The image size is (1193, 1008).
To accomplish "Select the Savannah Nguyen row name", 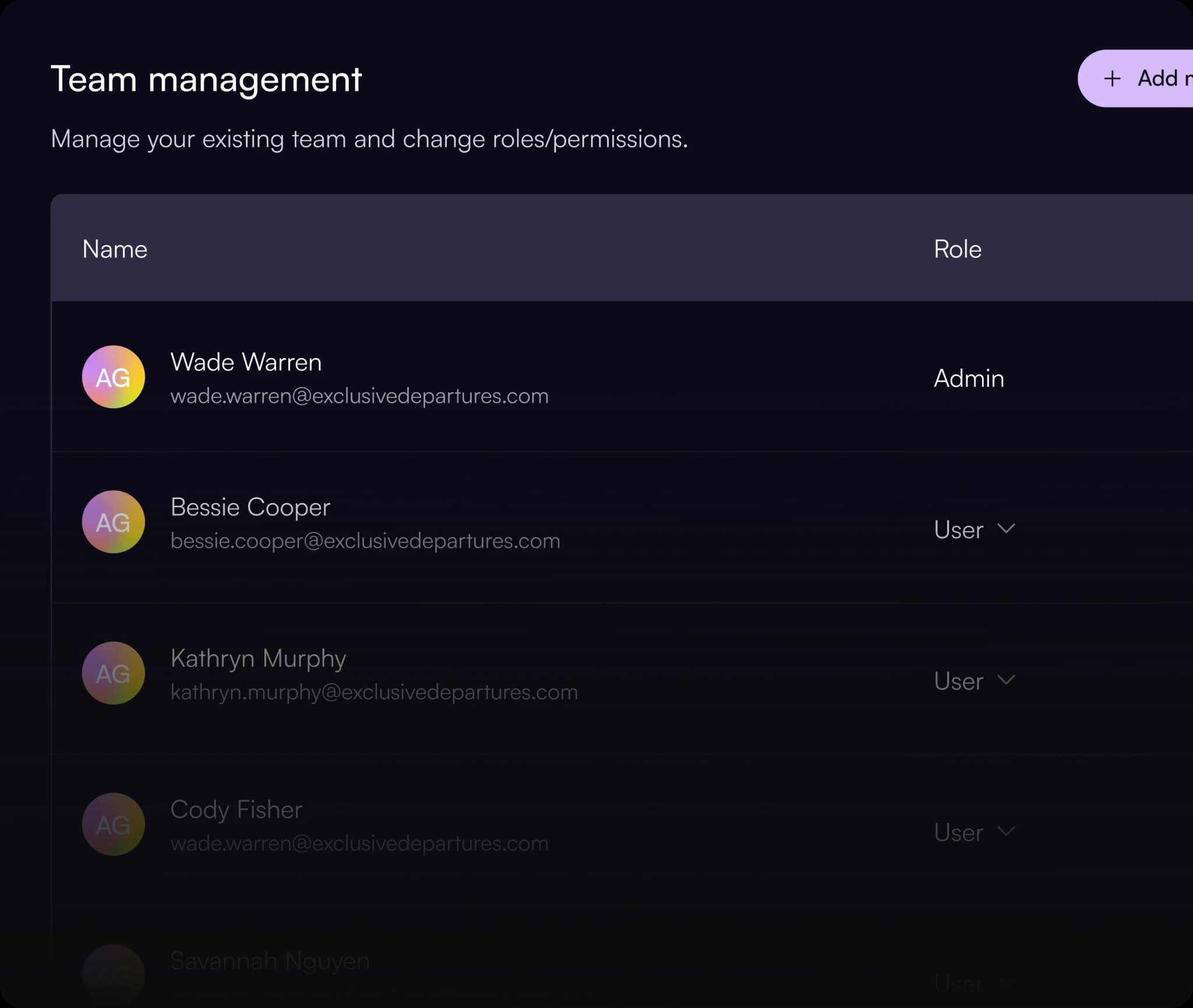I will coord(270,961).
